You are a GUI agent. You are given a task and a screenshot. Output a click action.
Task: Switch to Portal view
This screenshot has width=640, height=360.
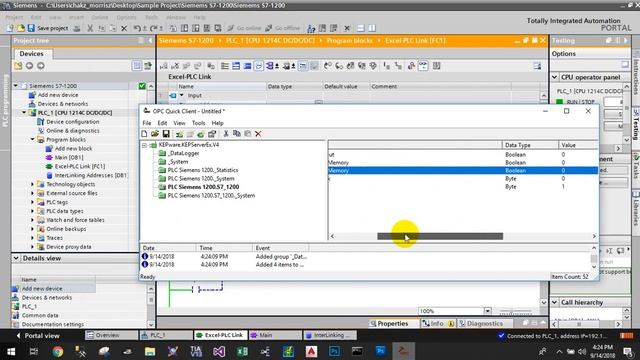pyautogui.click(x=38, y=336)
